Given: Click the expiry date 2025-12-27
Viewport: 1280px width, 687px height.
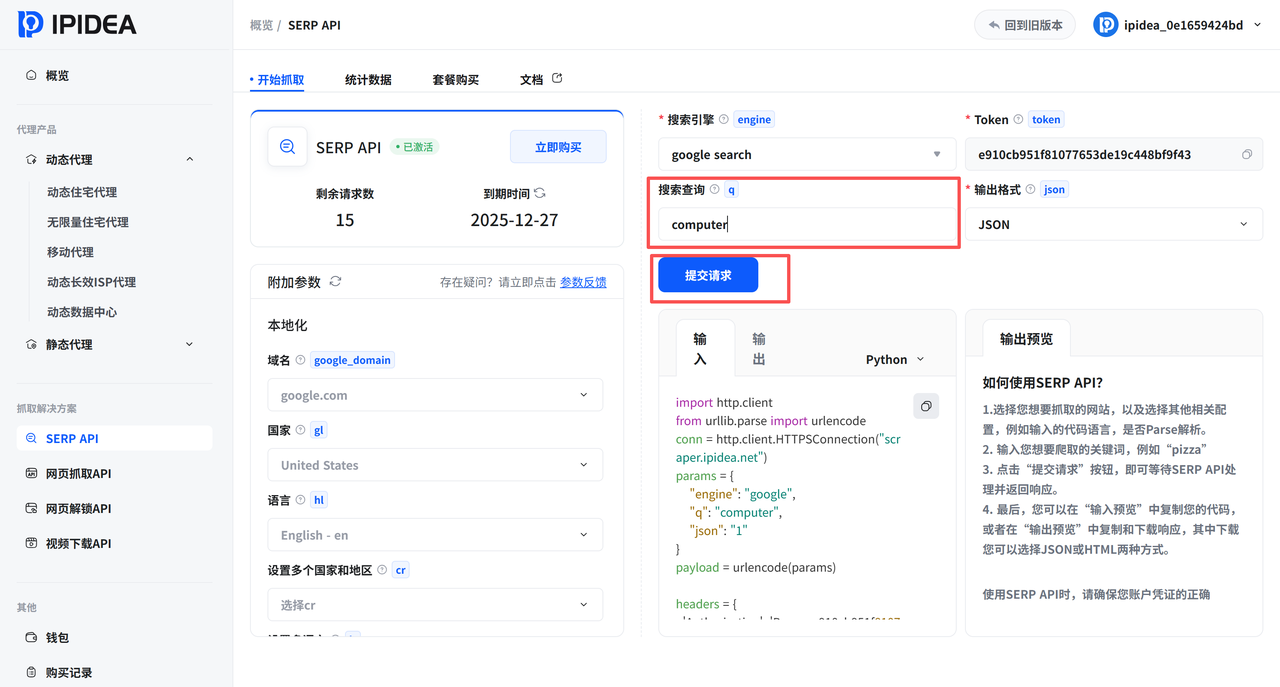Looking at the screenshot, I should pos(514,220).
